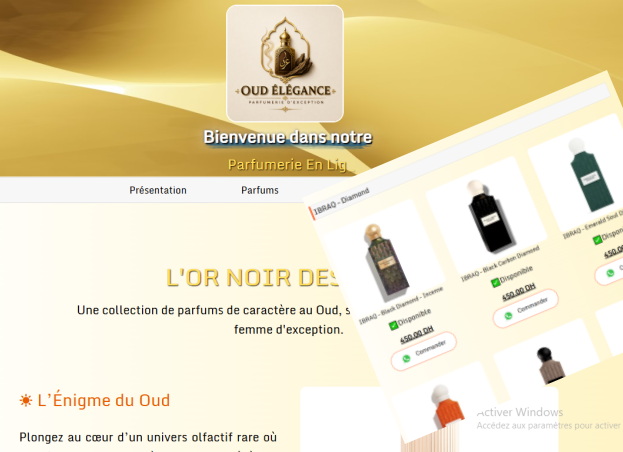This screenshot has height=452, width=623.
Task: Click the Bienvenue dans notre title
Action: click(x=288, y=137)
